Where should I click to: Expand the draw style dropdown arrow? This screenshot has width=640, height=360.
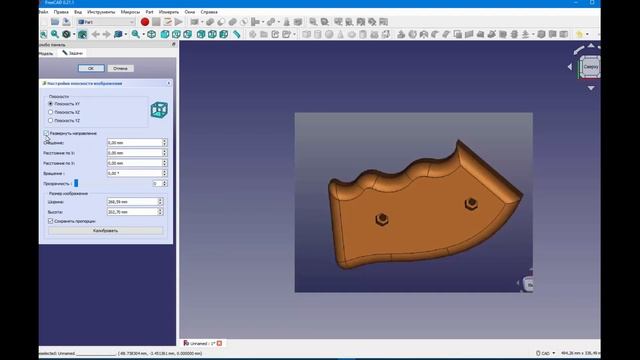pos(73,34)
